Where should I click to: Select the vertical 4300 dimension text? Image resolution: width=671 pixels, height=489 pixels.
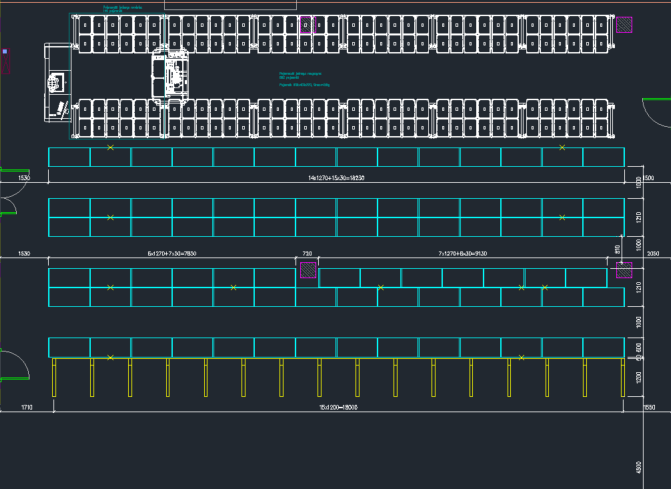pyautogui.click(x=638, y=467)
